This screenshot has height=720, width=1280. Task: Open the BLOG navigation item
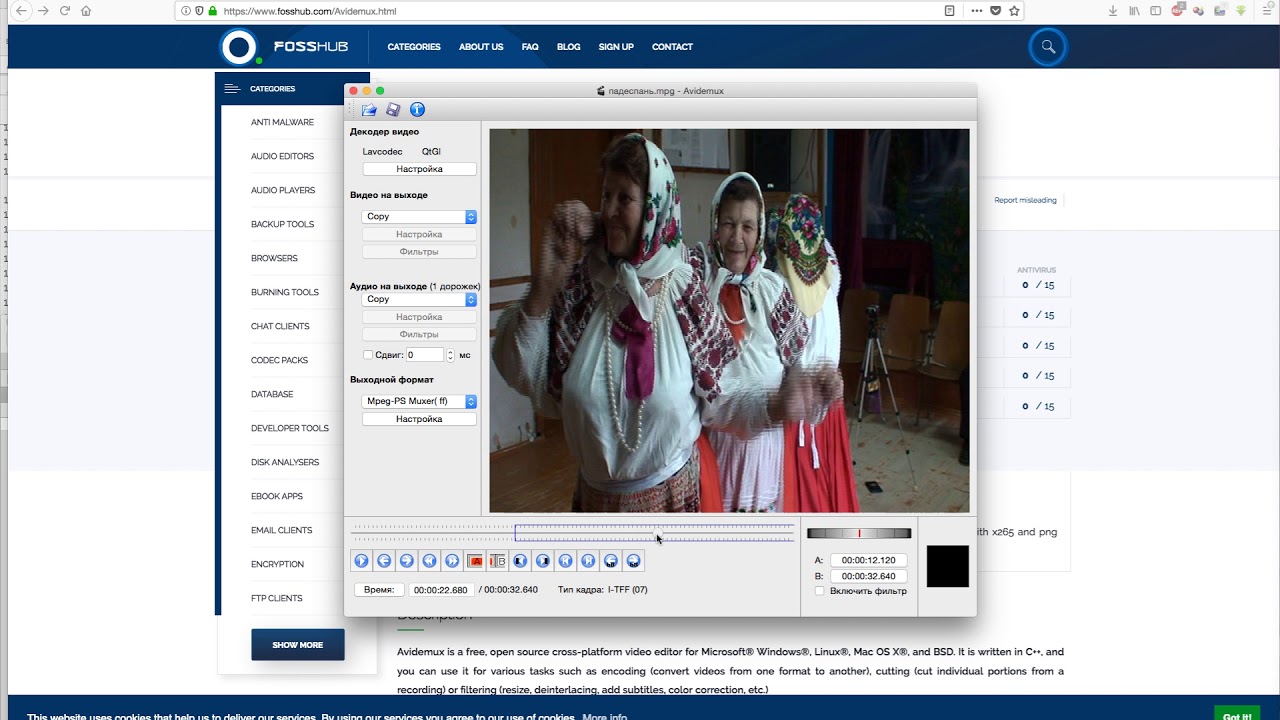(x=568, y=47)
